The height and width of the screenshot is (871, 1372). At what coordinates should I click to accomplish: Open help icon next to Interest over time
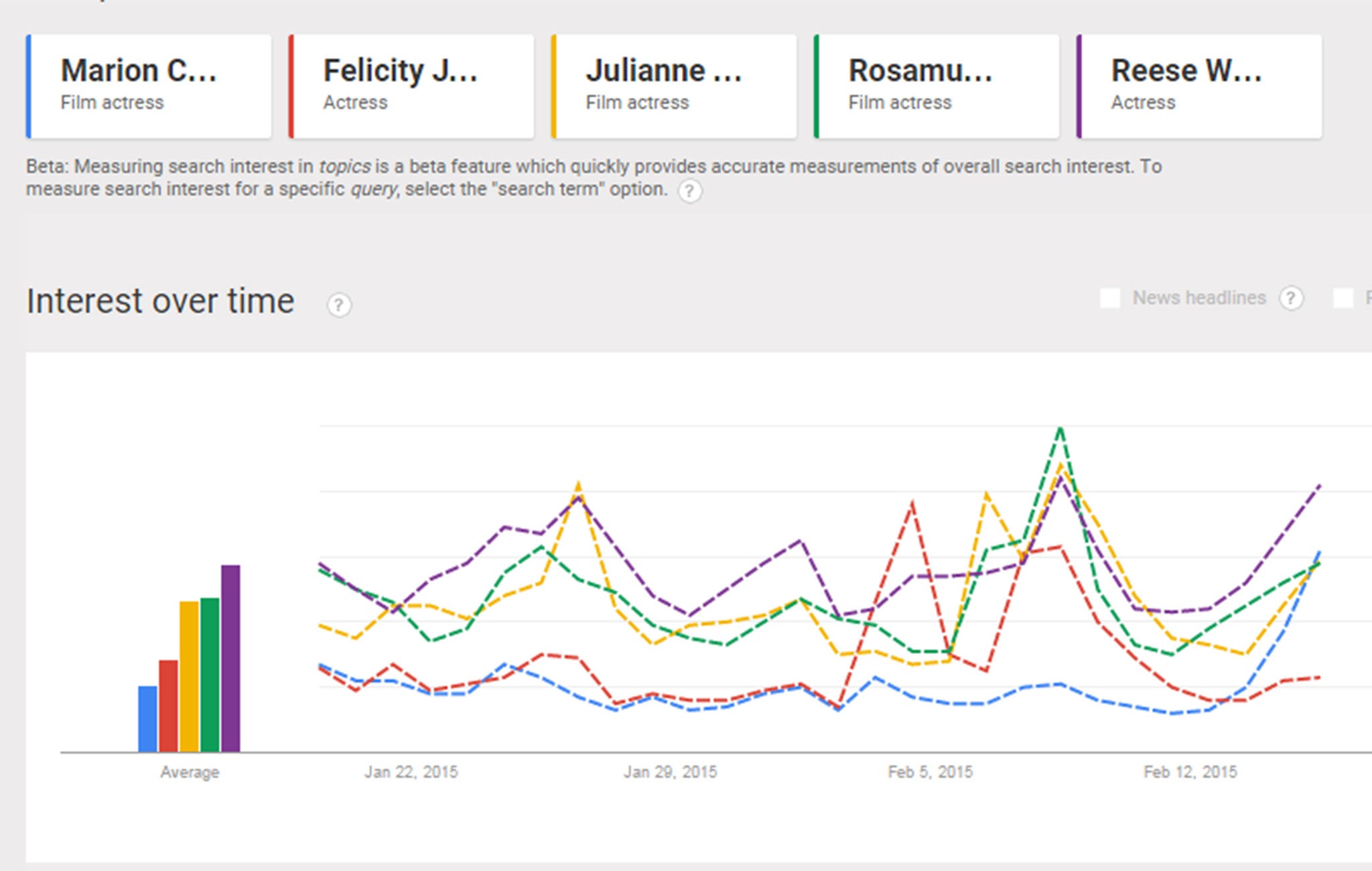[339, 306]
